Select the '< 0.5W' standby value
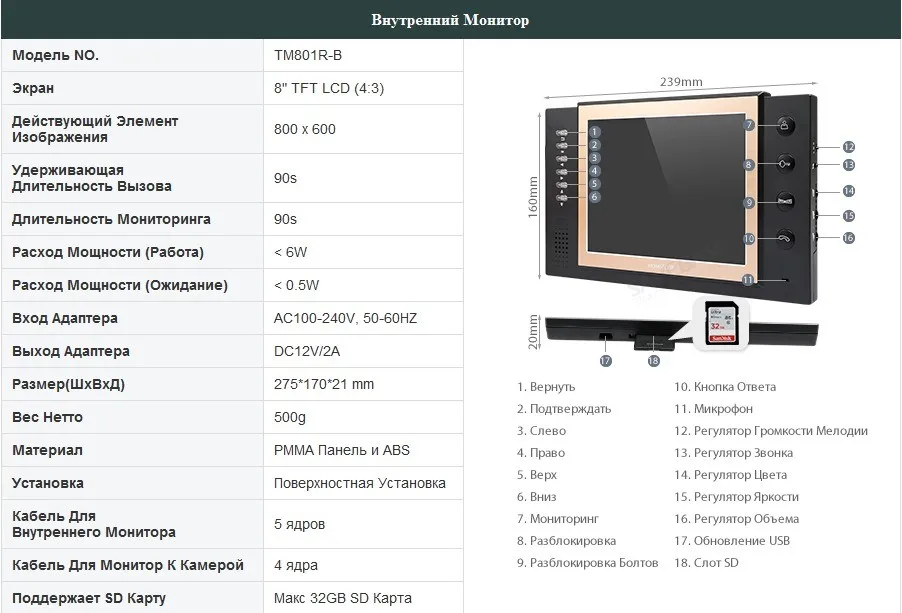This screenshot has width=902, height=613. click(x=296, y=285)
